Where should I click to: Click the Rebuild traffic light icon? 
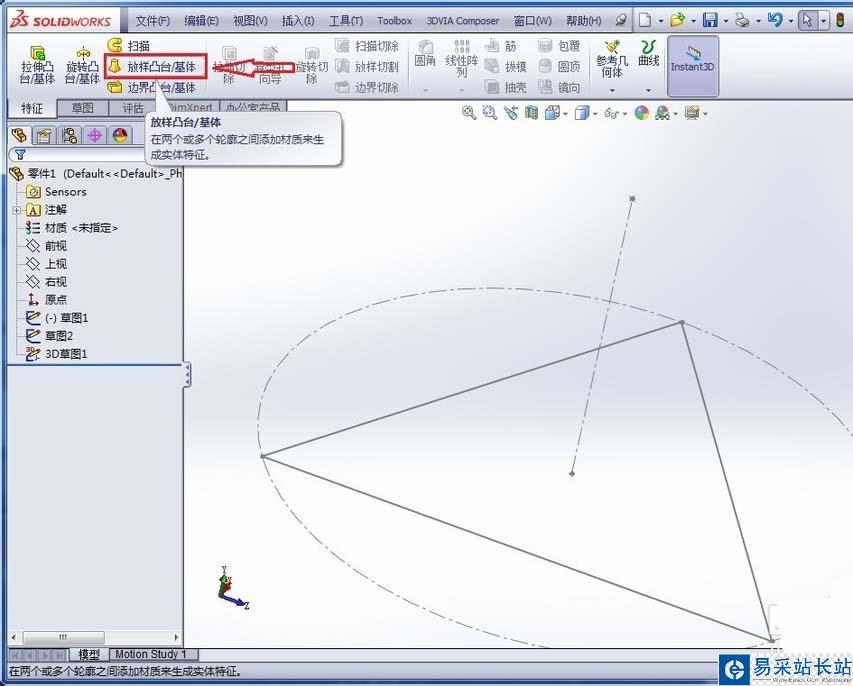(x=840, y=21)
